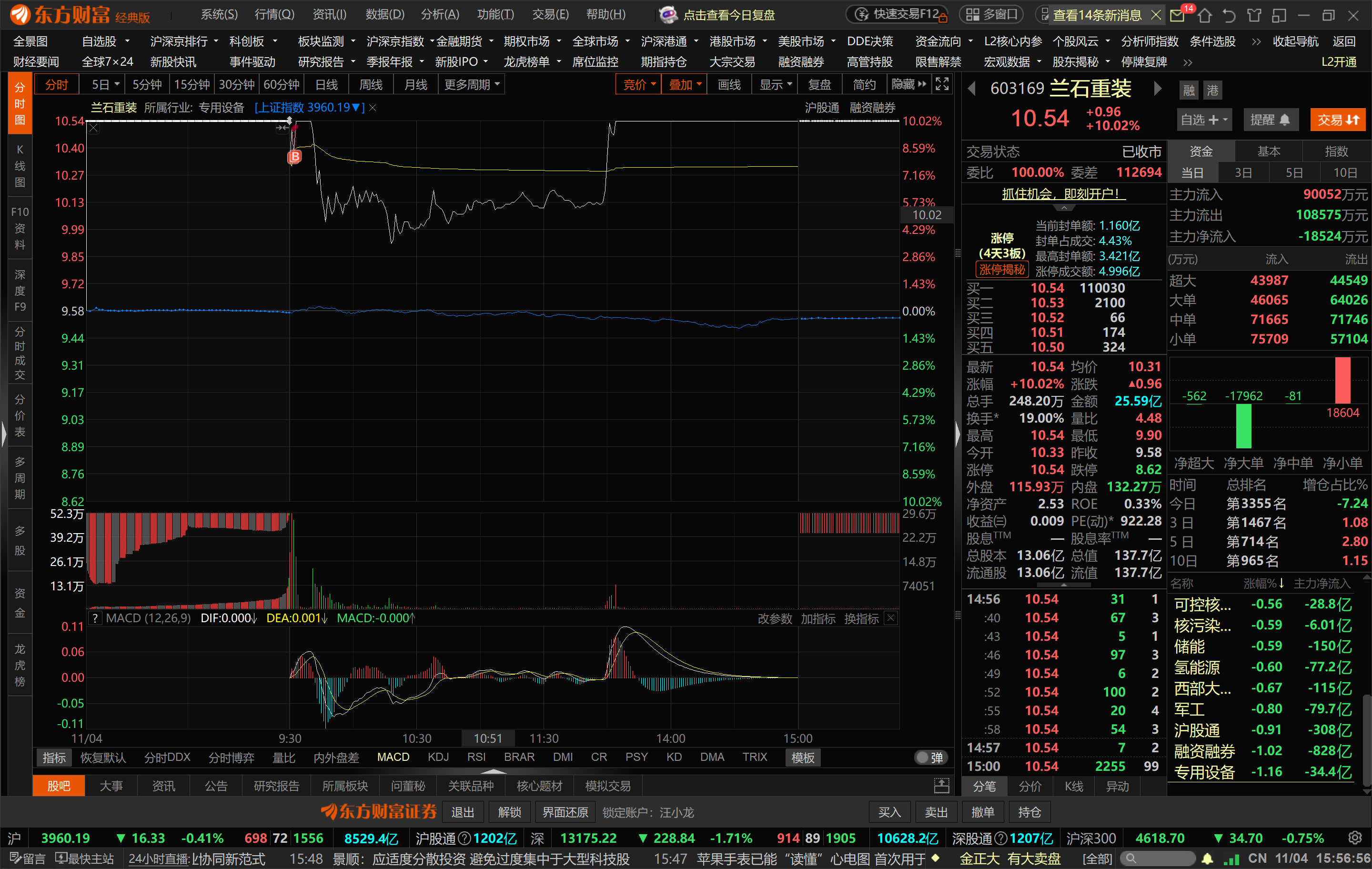Go to previous stock arrow
The height and width of the screenshot is (869, 1372).
coord(972,88)
